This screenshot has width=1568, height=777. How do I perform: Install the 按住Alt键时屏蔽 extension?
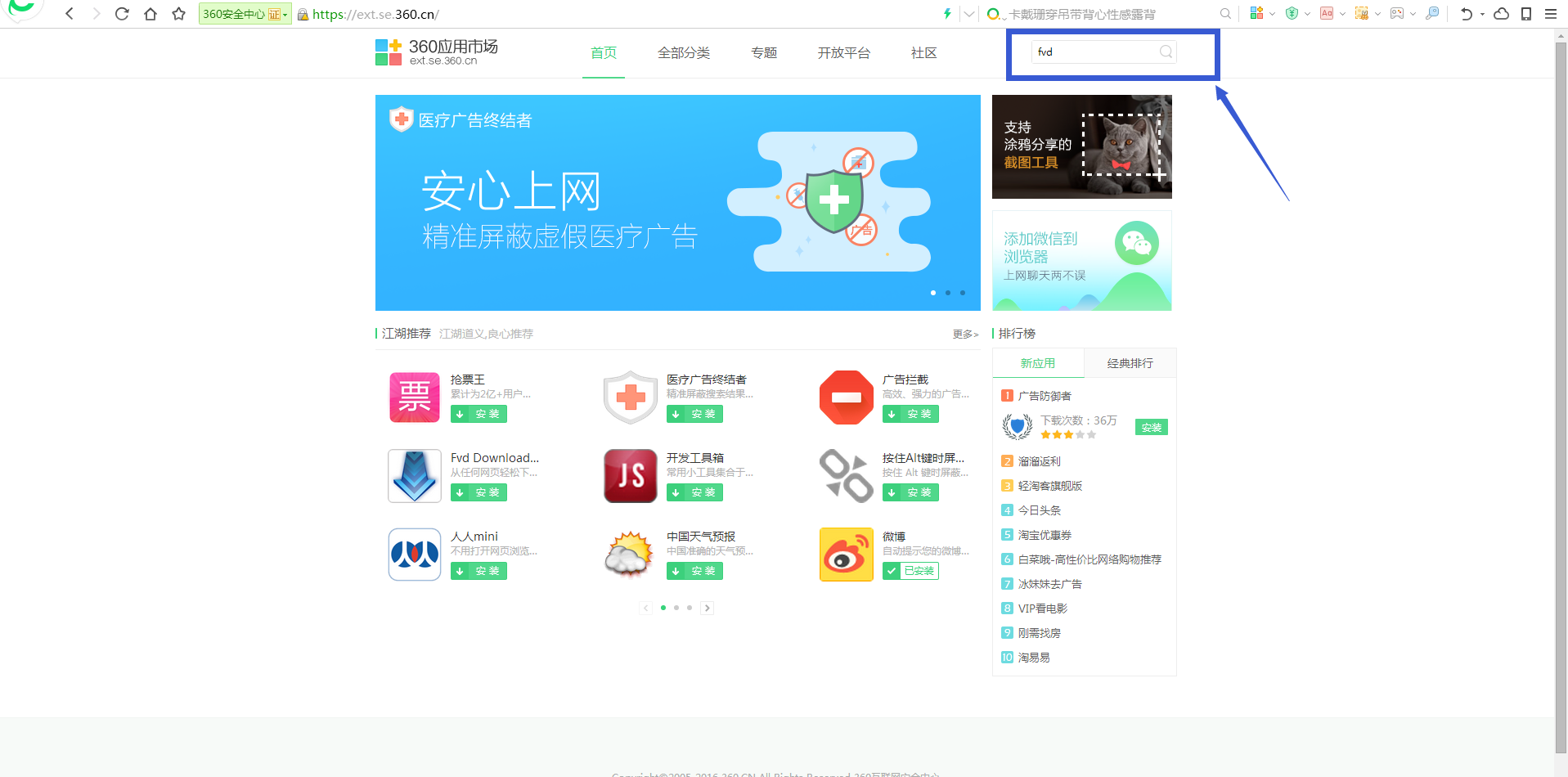click(910, 492)
